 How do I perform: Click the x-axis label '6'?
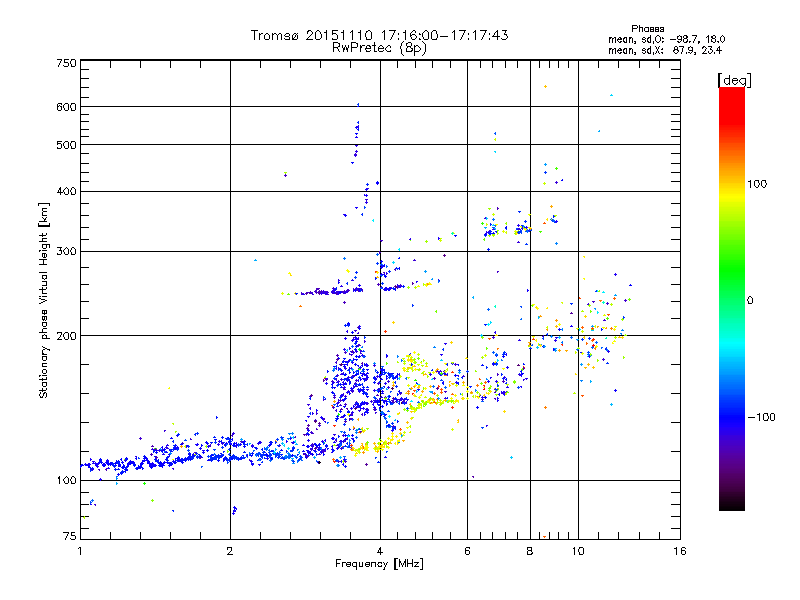tap(467, 551)
